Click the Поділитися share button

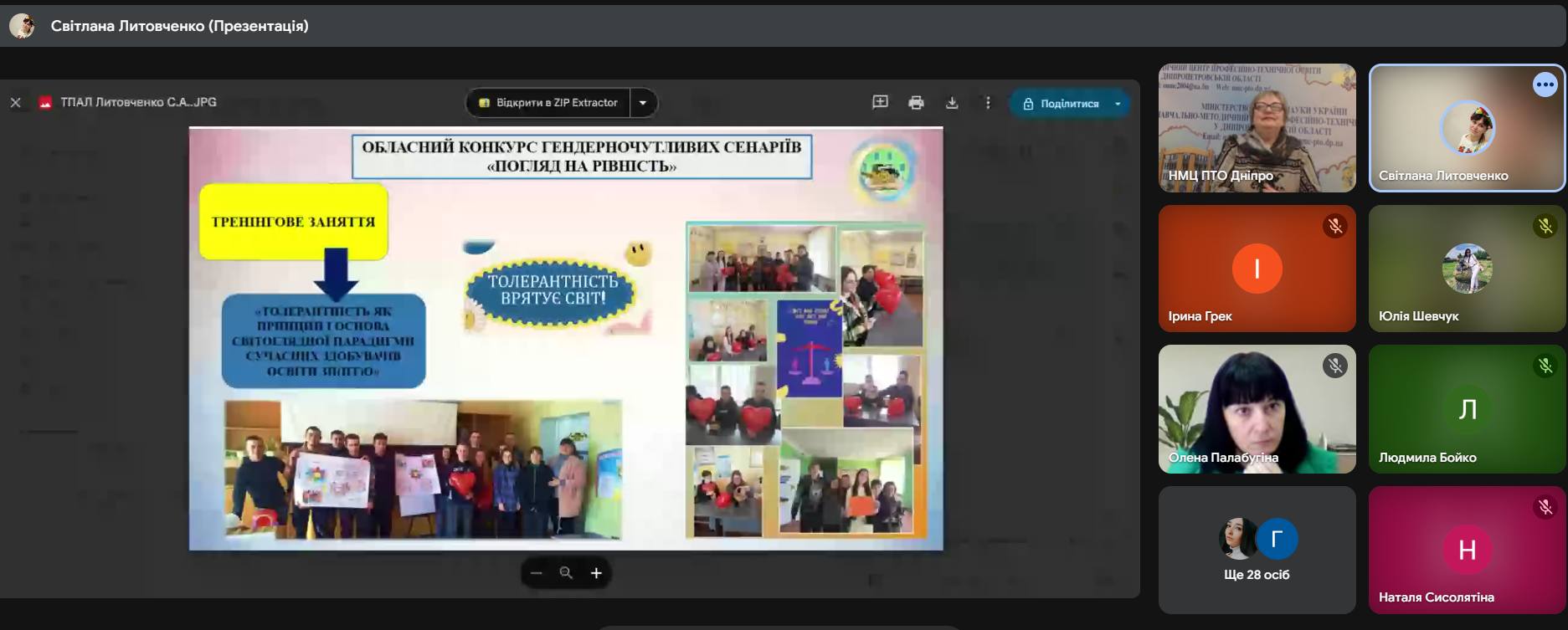pyautogui.click(x=1061, y=104)
